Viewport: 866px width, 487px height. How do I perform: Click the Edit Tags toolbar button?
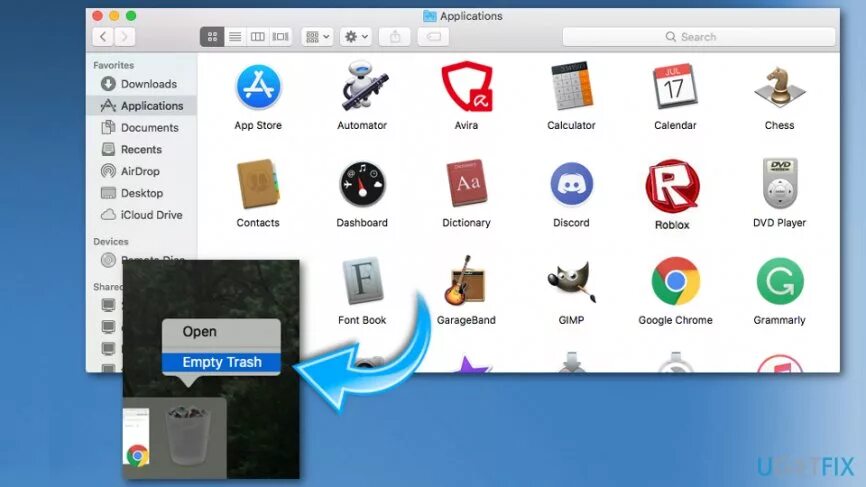tap(434, 37)
